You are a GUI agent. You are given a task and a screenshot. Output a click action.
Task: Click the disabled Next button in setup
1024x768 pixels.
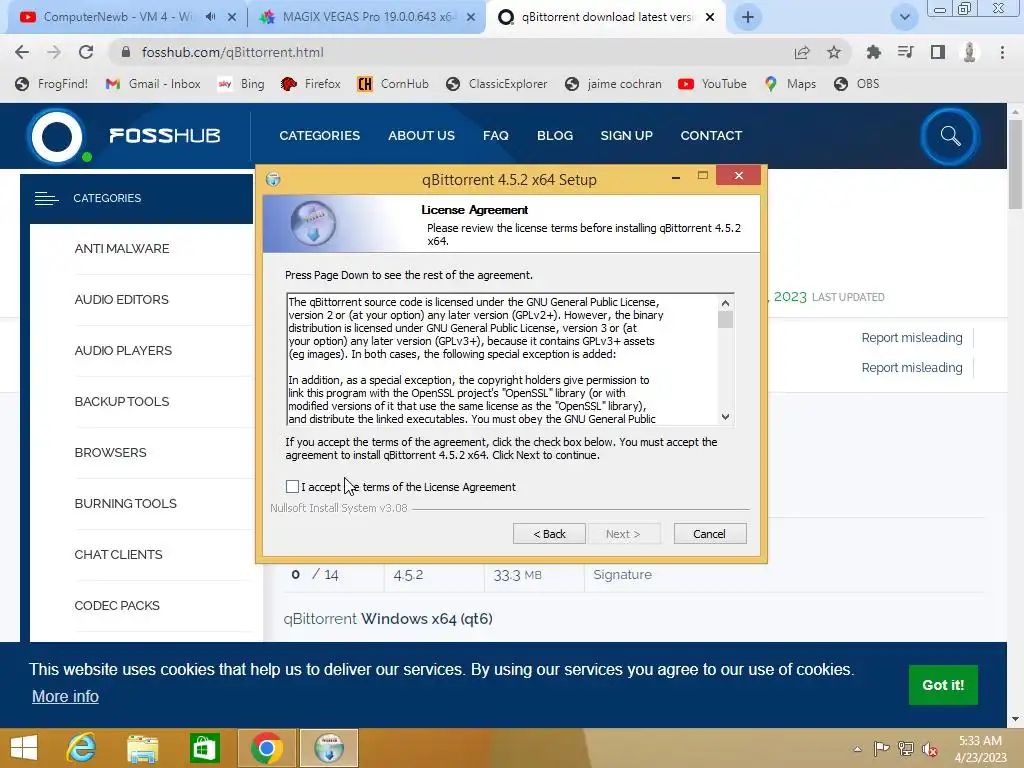point(624,534)
